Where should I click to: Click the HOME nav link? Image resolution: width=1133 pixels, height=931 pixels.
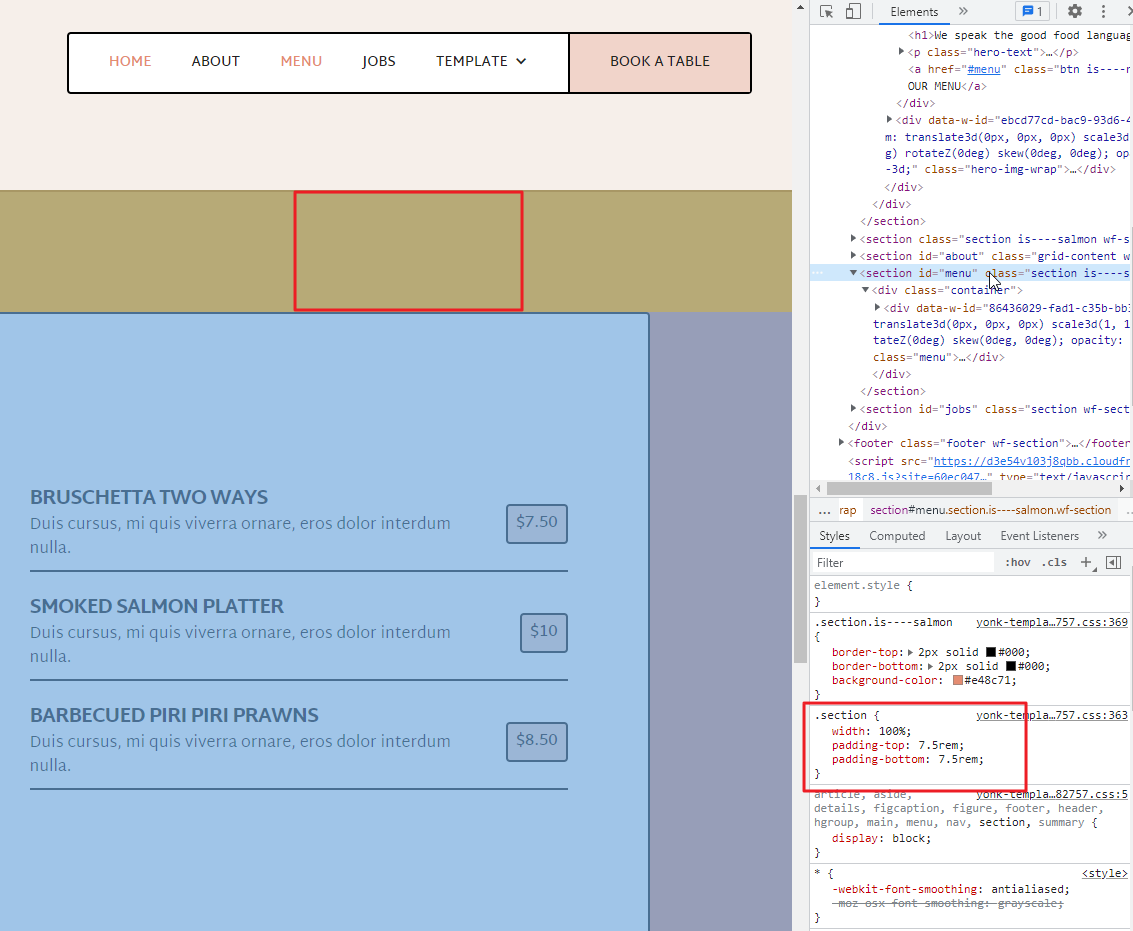(130, 61)
